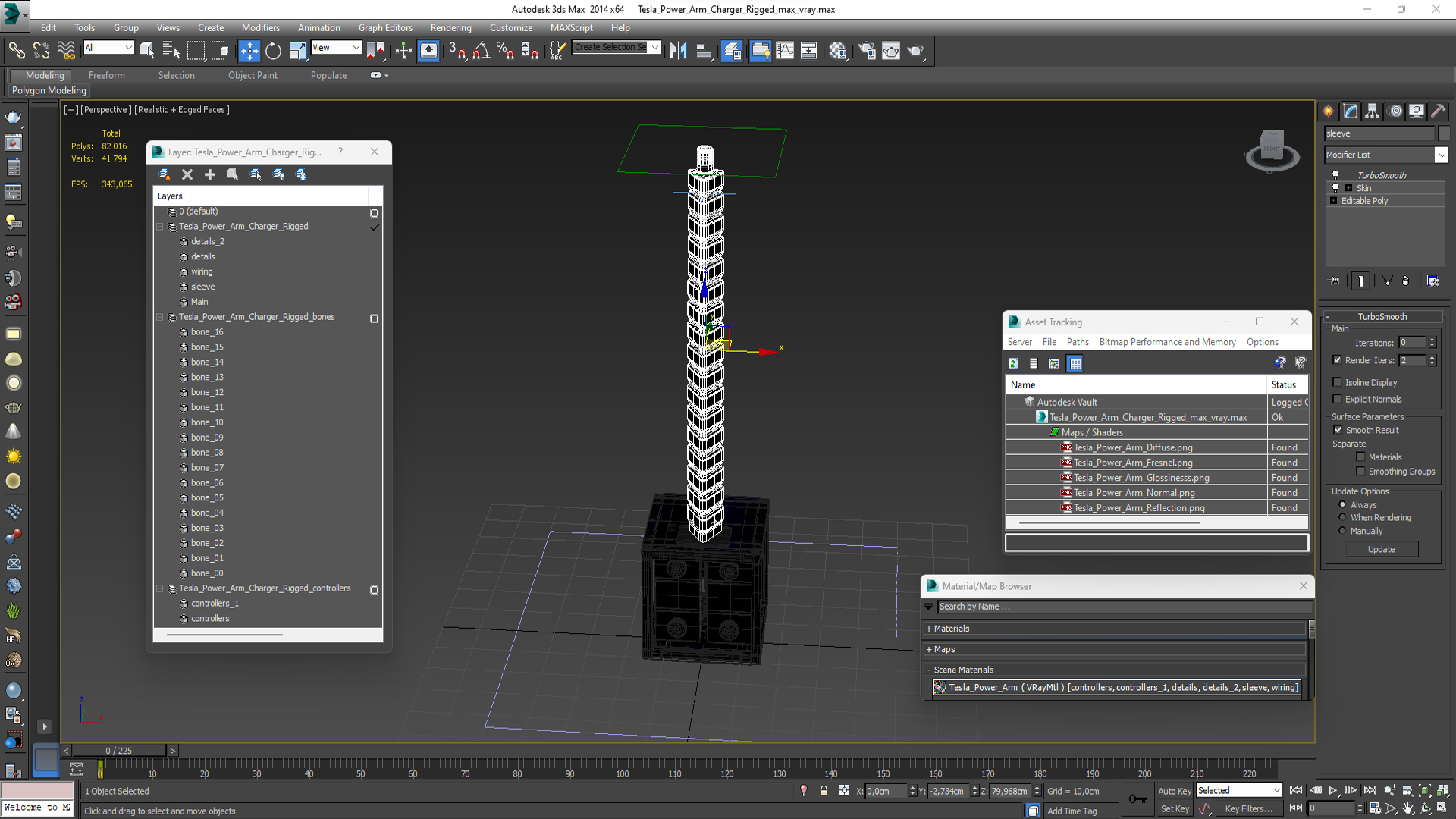Open the Mirror tool

tap(678, 51)
